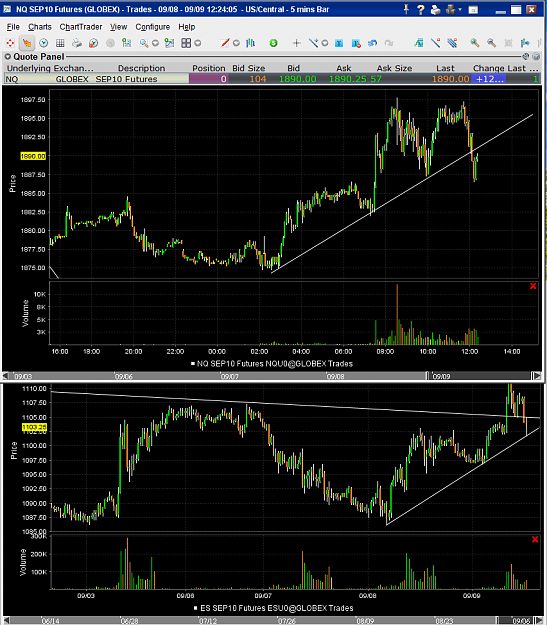Open dropdown next to four-square layout icon
The image size is (547, 625).
198,43
